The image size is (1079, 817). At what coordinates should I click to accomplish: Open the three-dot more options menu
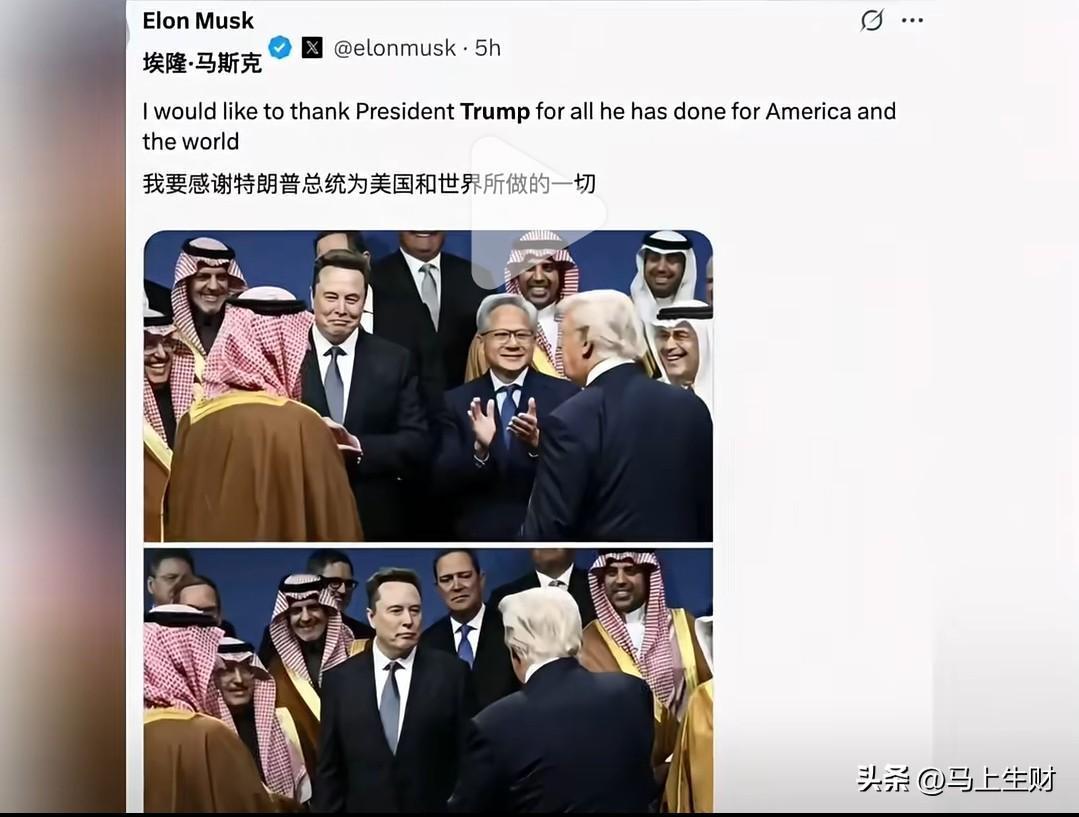coord(912,20)
